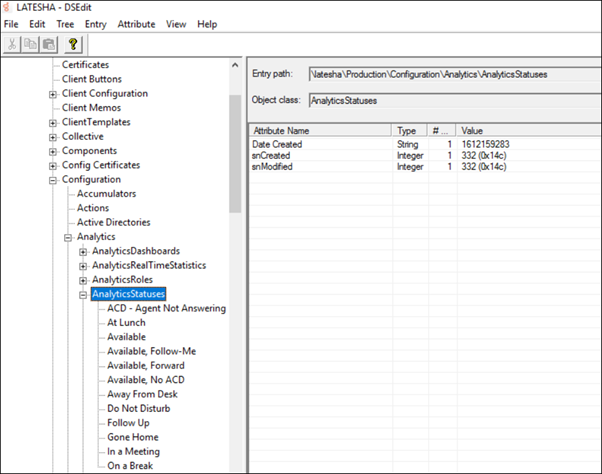Viewport: 602px width, 474px height.
Task: Click the Paste clipboard toolbar icon
Action: point(49,44)
